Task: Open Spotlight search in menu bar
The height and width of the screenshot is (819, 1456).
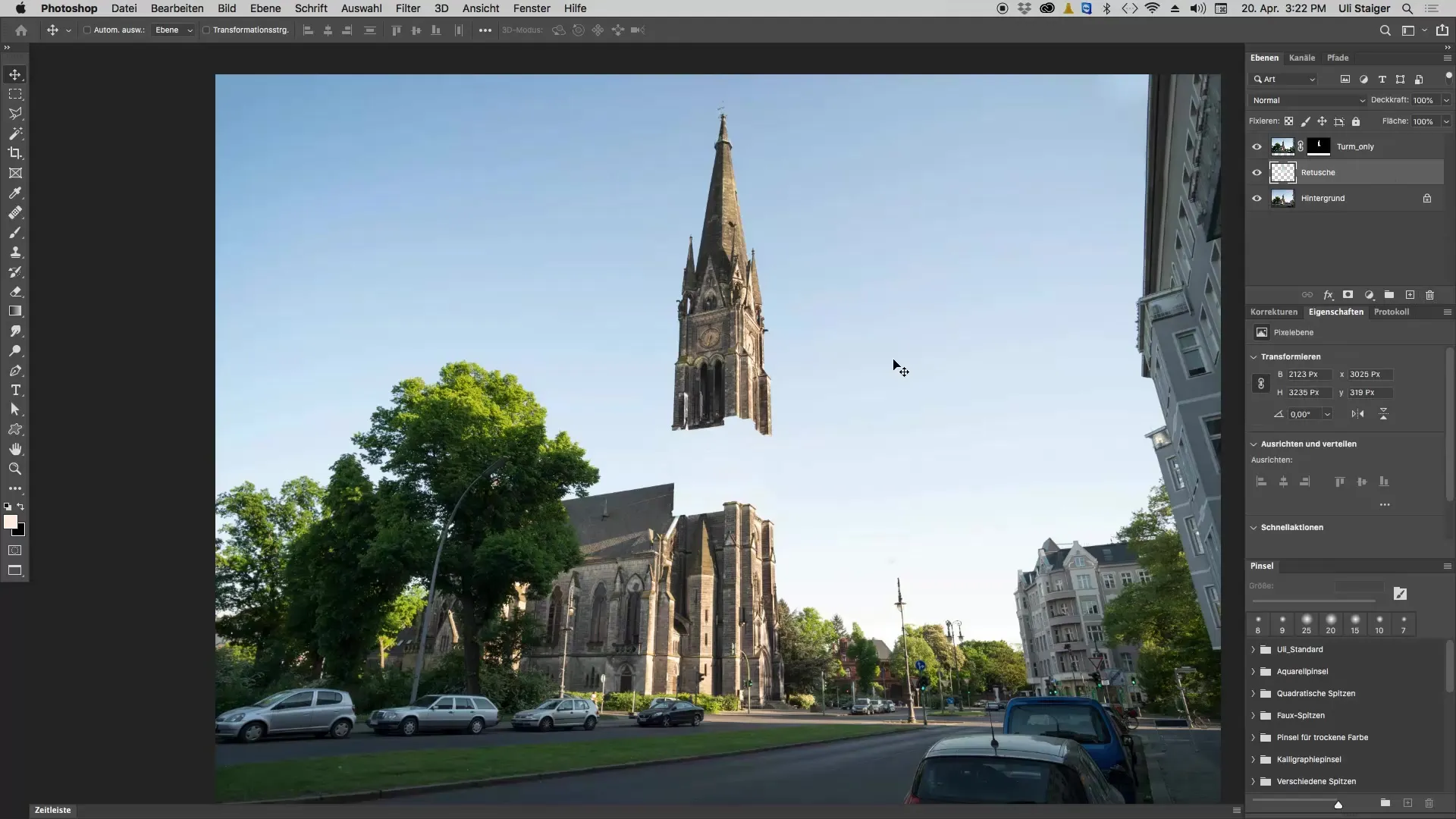Action: point(1407,8)
